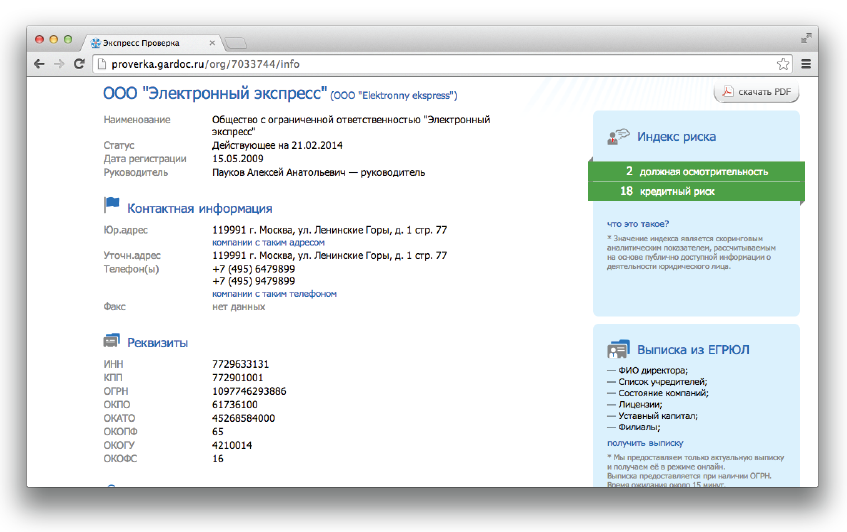Open the Chrome hamburger menu
847x532 pixels.
(805, 64)
